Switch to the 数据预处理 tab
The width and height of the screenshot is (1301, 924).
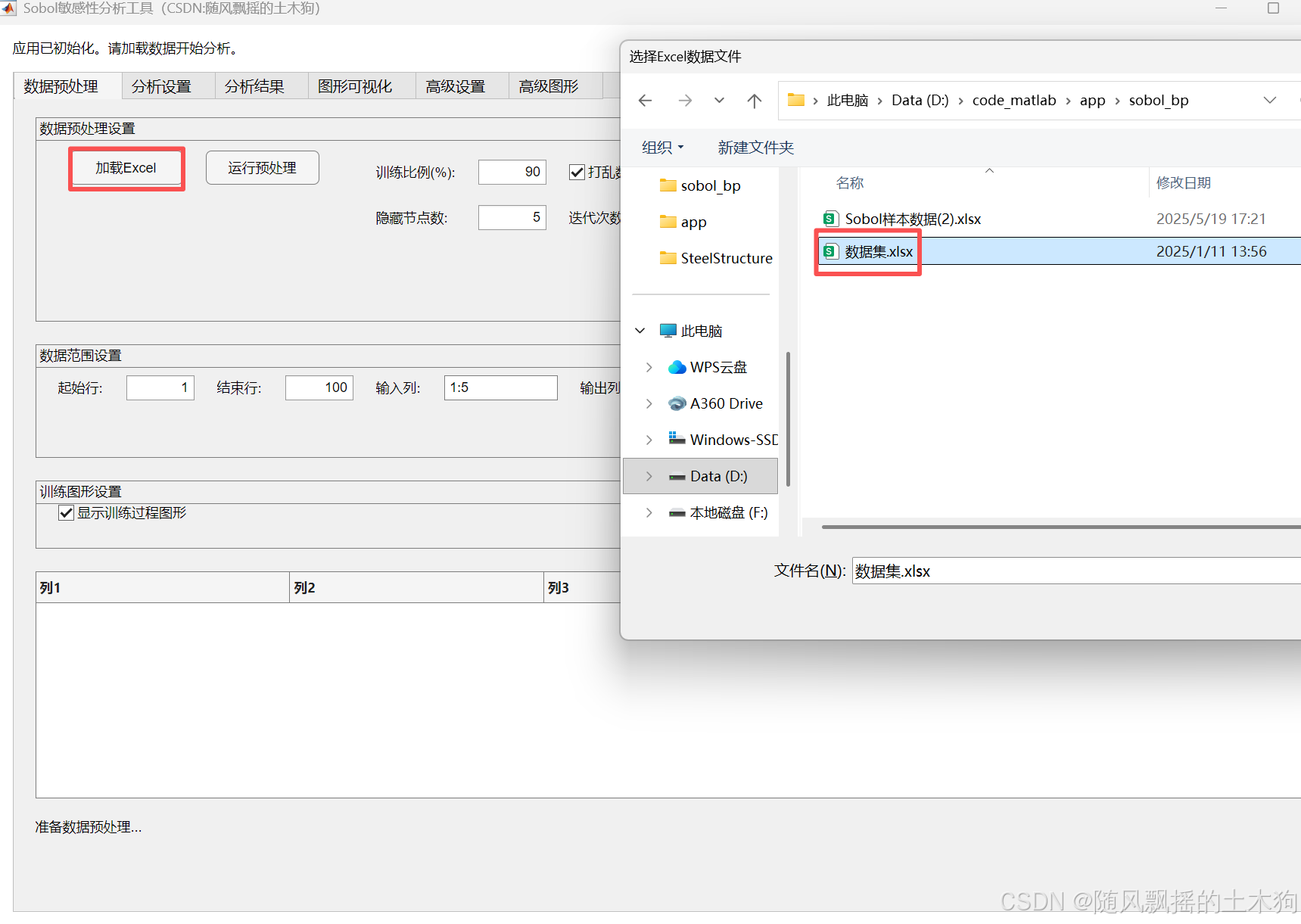click(67, 86)
